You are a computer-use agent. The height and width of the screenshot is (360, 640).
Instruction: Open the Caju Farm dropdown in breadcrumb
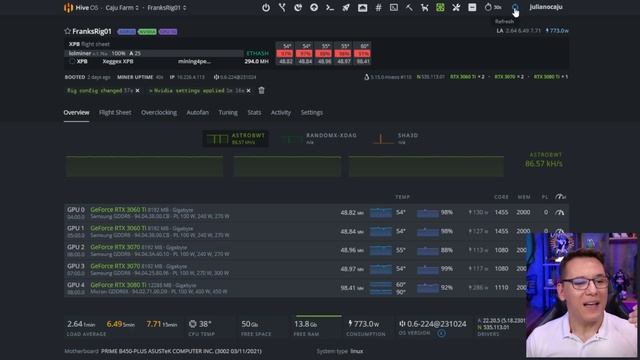tap(122, 7)
